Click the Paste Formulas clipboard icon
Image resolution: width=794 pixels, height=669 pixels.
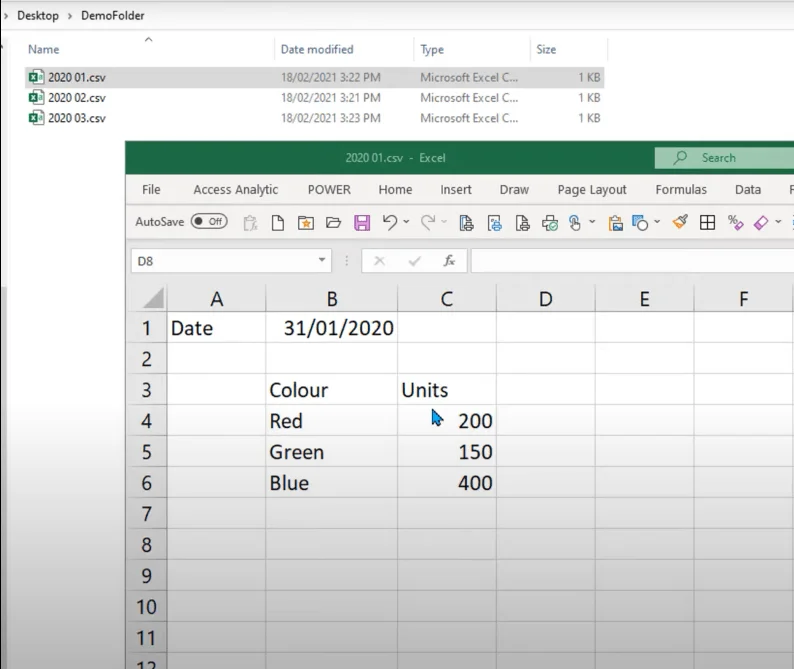250,222
